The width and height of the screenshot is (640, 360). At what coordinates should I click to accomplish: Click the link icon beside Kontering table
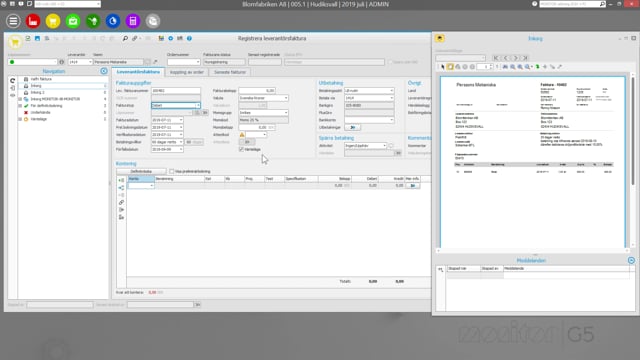click(x=121, y=202)
